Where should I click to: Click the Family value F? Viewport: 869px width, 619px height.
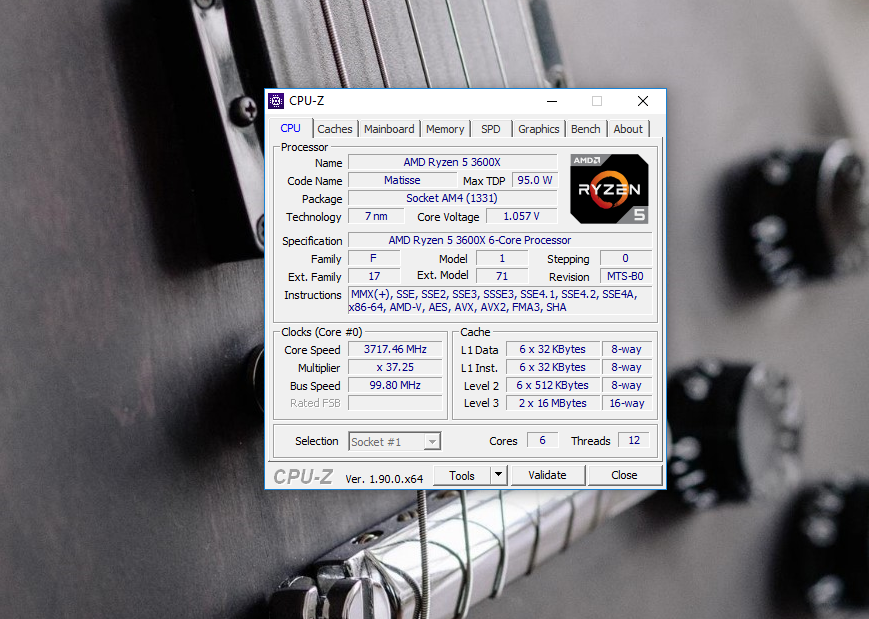tap(374, 258)
